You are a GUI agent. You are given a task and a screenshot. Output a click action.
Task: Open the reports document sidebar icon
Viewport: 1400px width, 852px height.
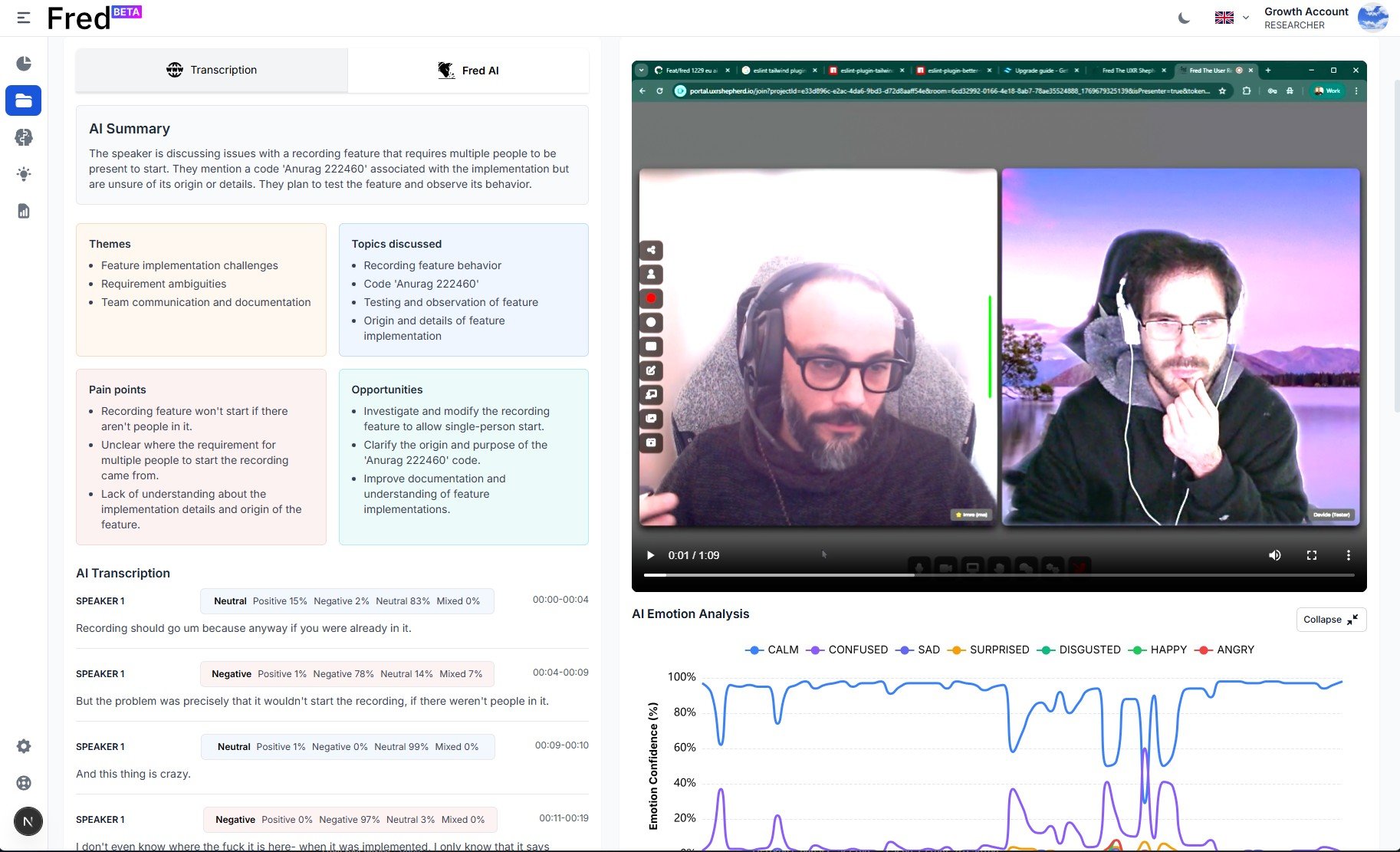coord(24,211)
